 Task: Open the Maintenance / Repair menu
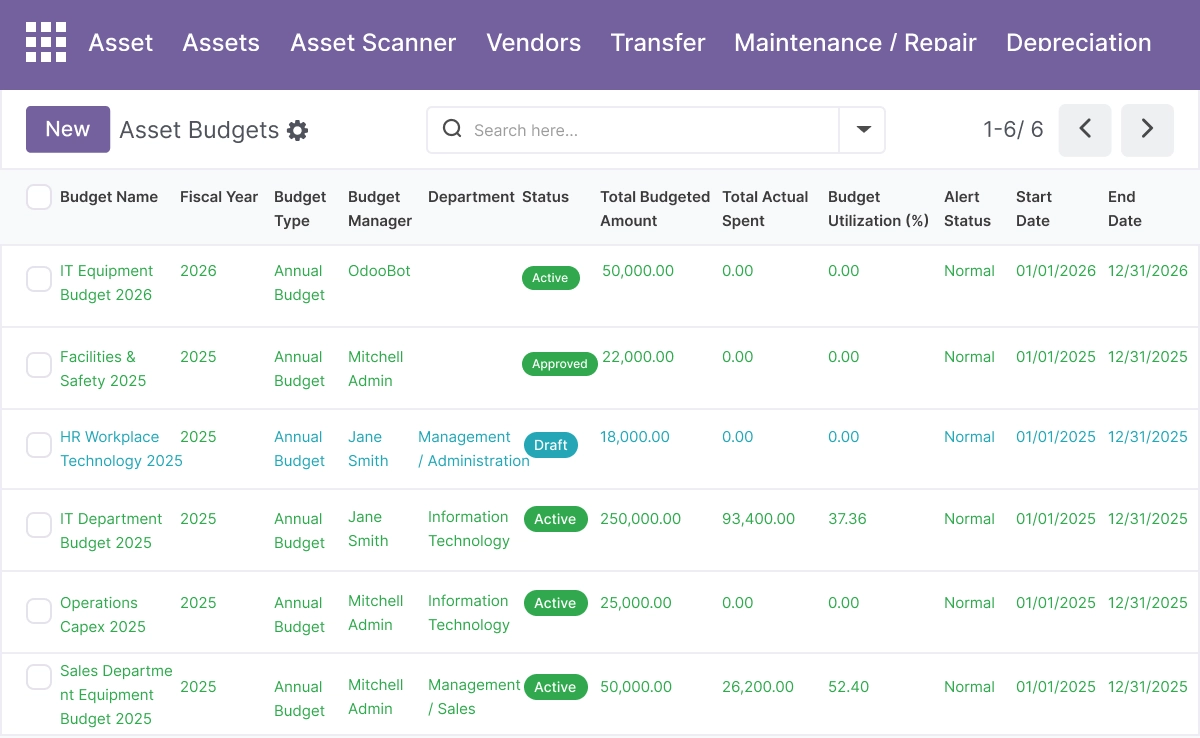coord(855,43)
